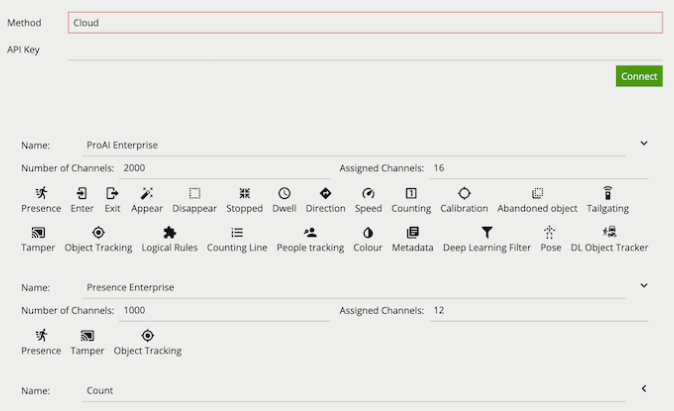The width and height of the screenshot is (674, 411).
Task: Click Tamper icon under Presence Enterprise
Action: point(87,336)
